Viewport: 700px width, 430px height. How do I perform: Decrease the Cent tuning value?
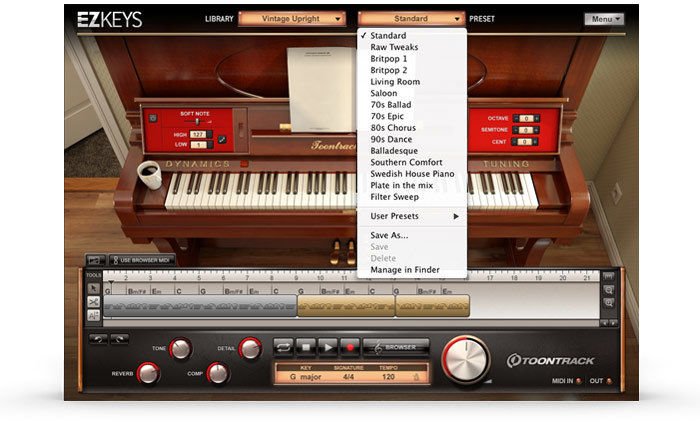(516, 142)
